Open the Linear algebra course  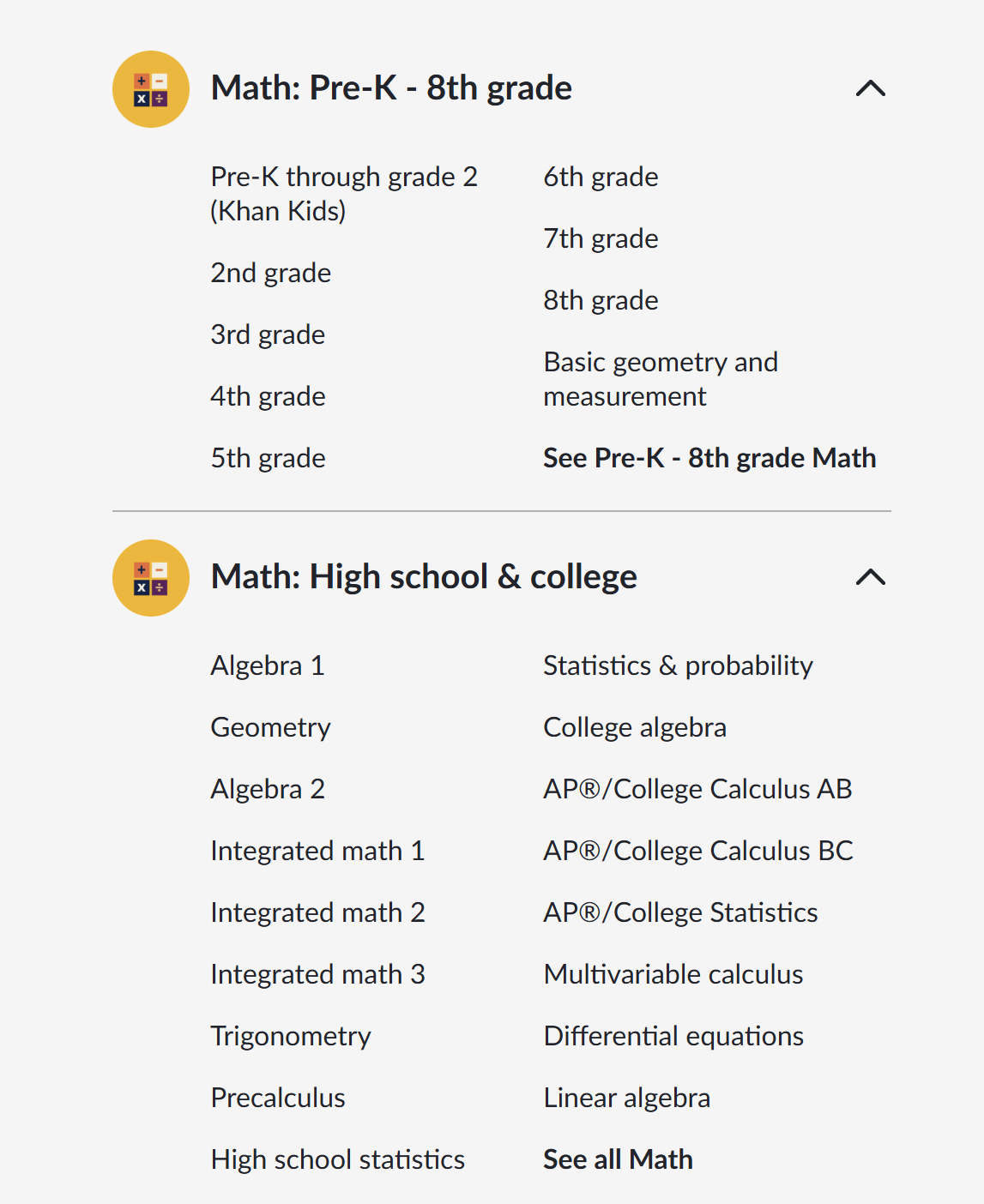[626, 1098]
